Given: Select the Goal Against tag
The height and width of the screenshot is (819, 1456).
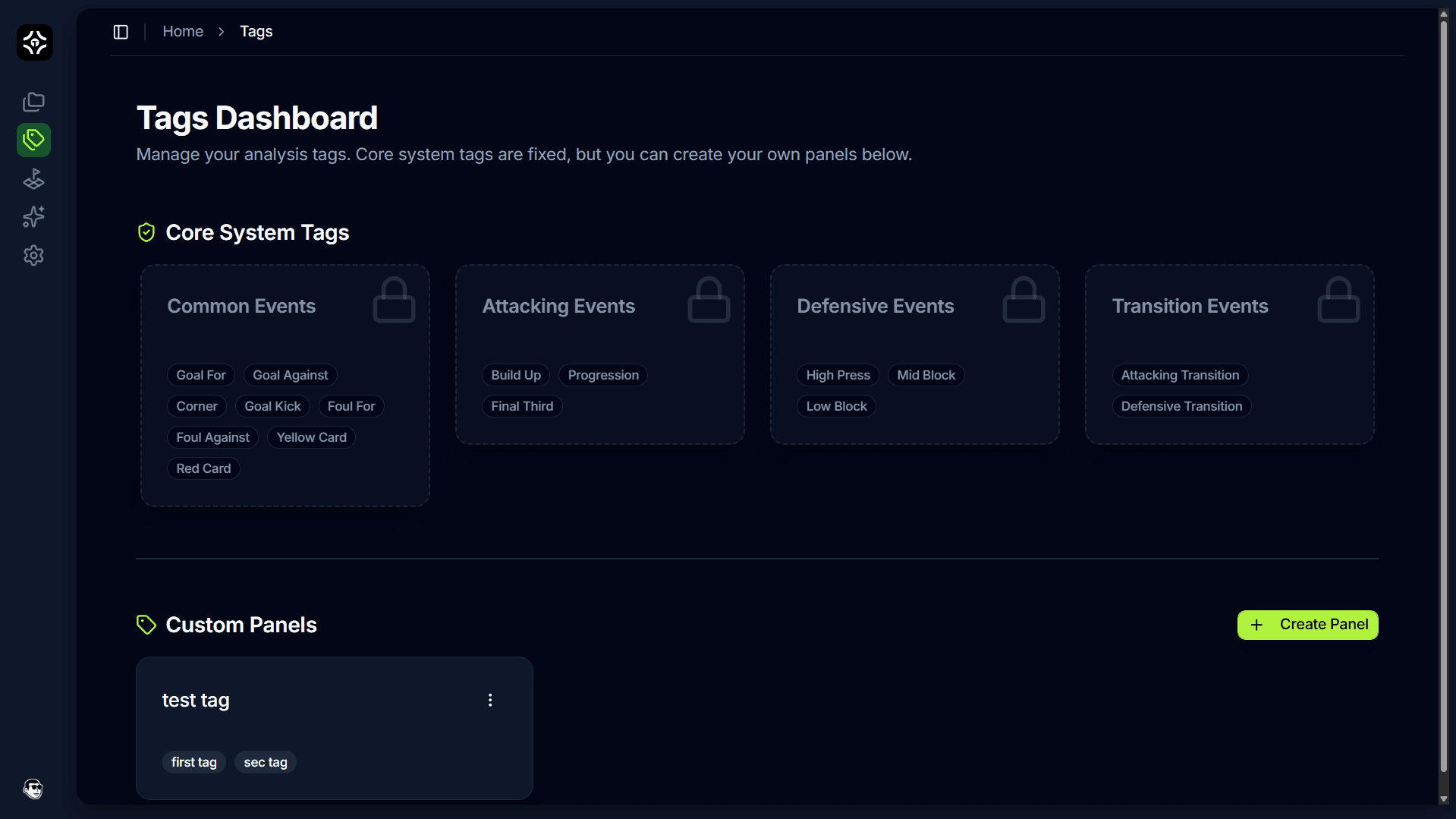Looking at the screenshot, I should 291,375.
